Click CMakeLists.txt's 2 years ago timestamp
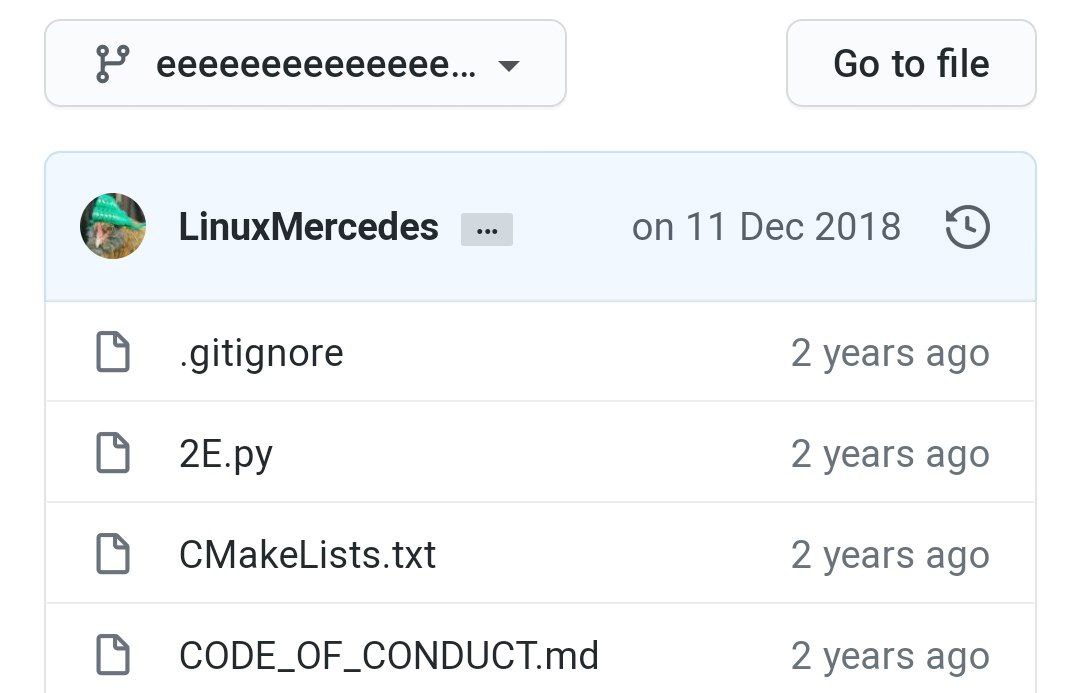 [890, 555]
